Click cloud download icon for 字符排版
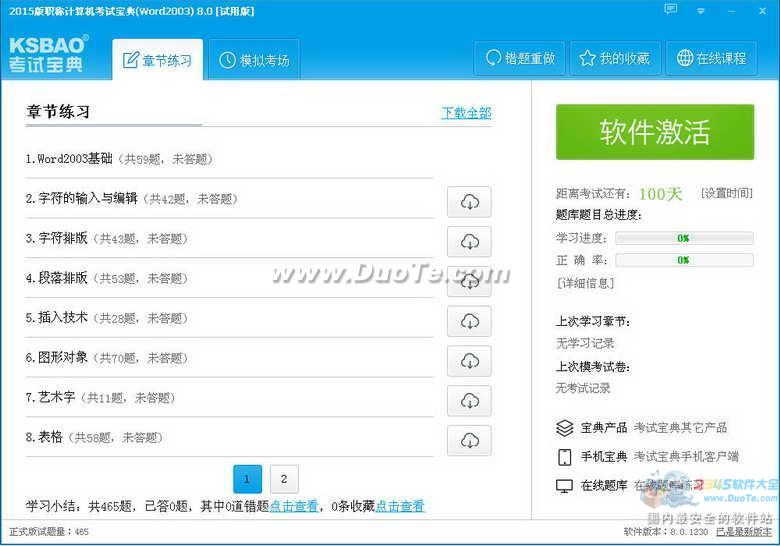 point(469,242)
